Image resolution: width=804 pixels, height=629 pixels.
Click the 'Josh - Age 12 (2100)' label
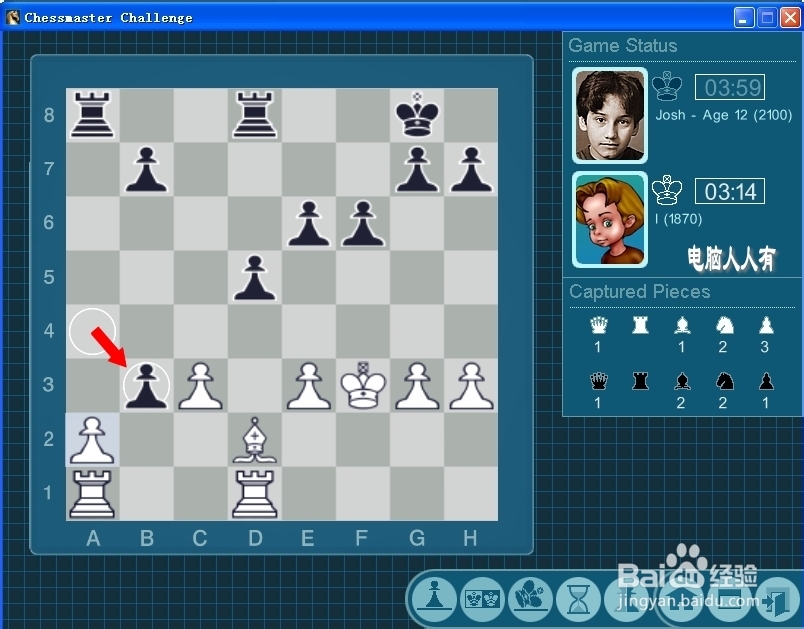point(723,115)
